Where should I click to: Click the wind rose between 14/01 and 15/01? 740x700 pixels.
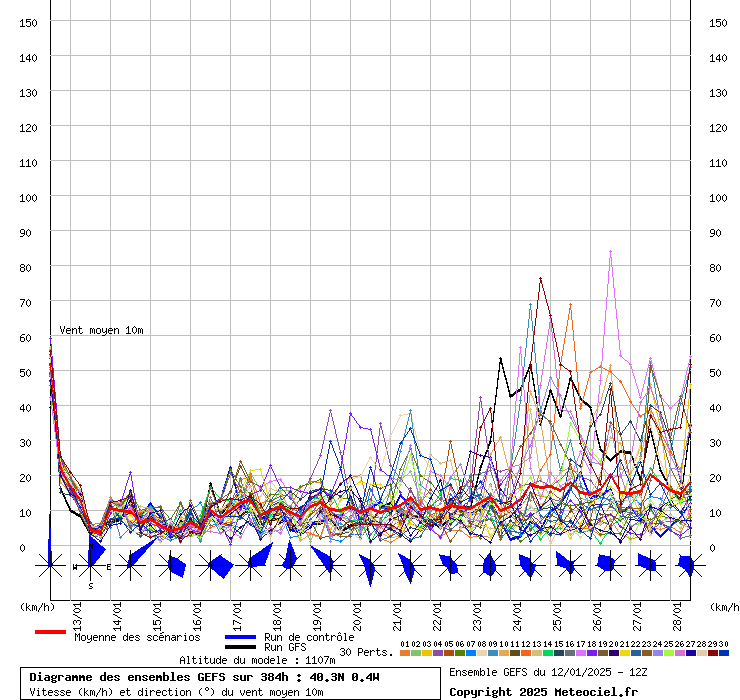click(x=130, y=566)
